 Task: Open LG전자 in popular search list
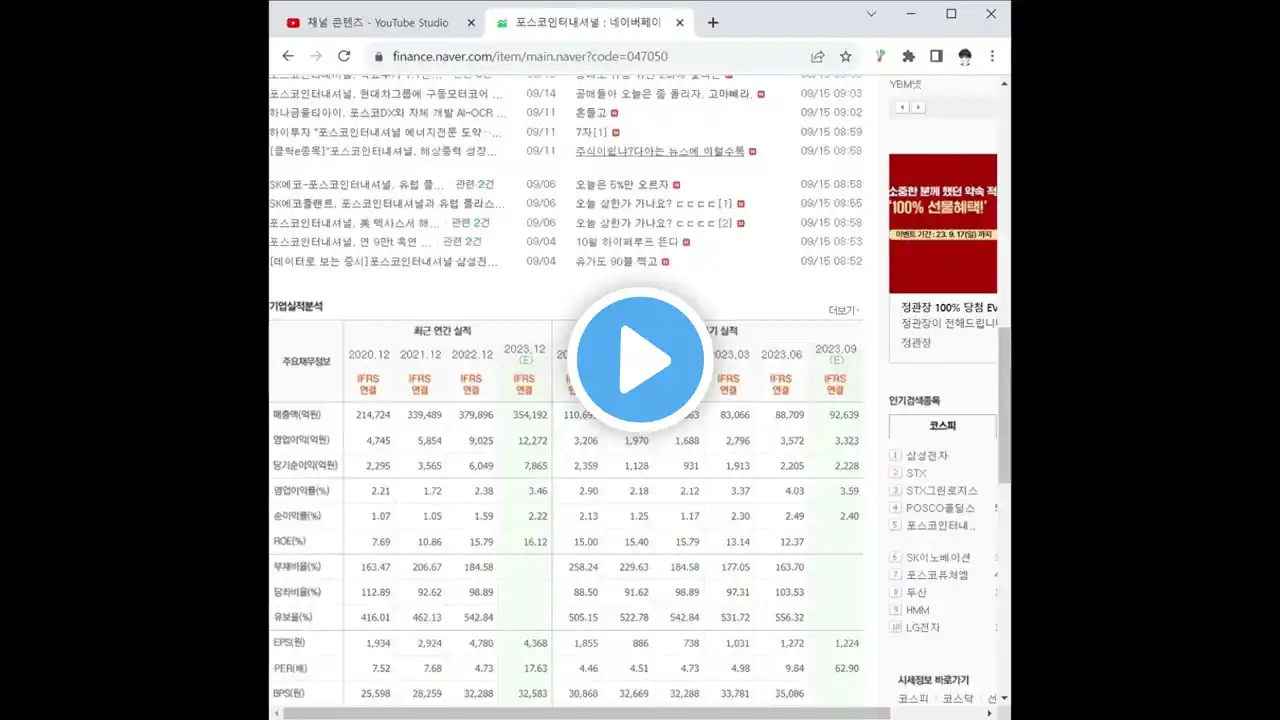click(x=923, y=627)
